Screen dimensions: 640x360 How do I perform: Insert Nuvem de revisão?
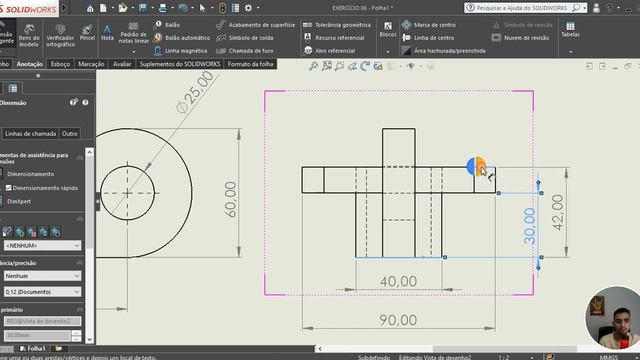pyautogui.click(x=520, y=38)
